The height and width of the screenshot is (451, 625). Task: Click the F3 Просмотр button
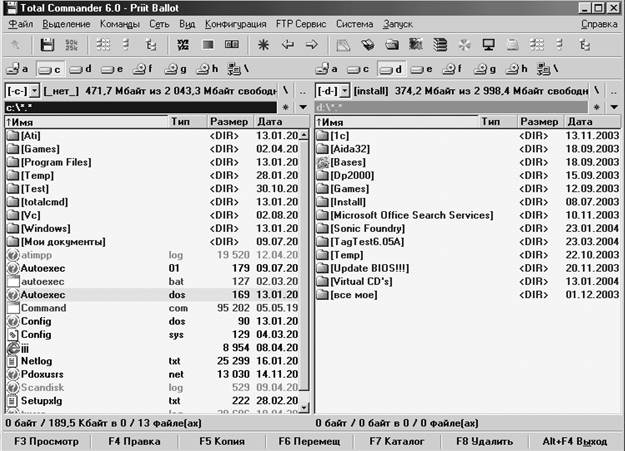click(46, 441)
